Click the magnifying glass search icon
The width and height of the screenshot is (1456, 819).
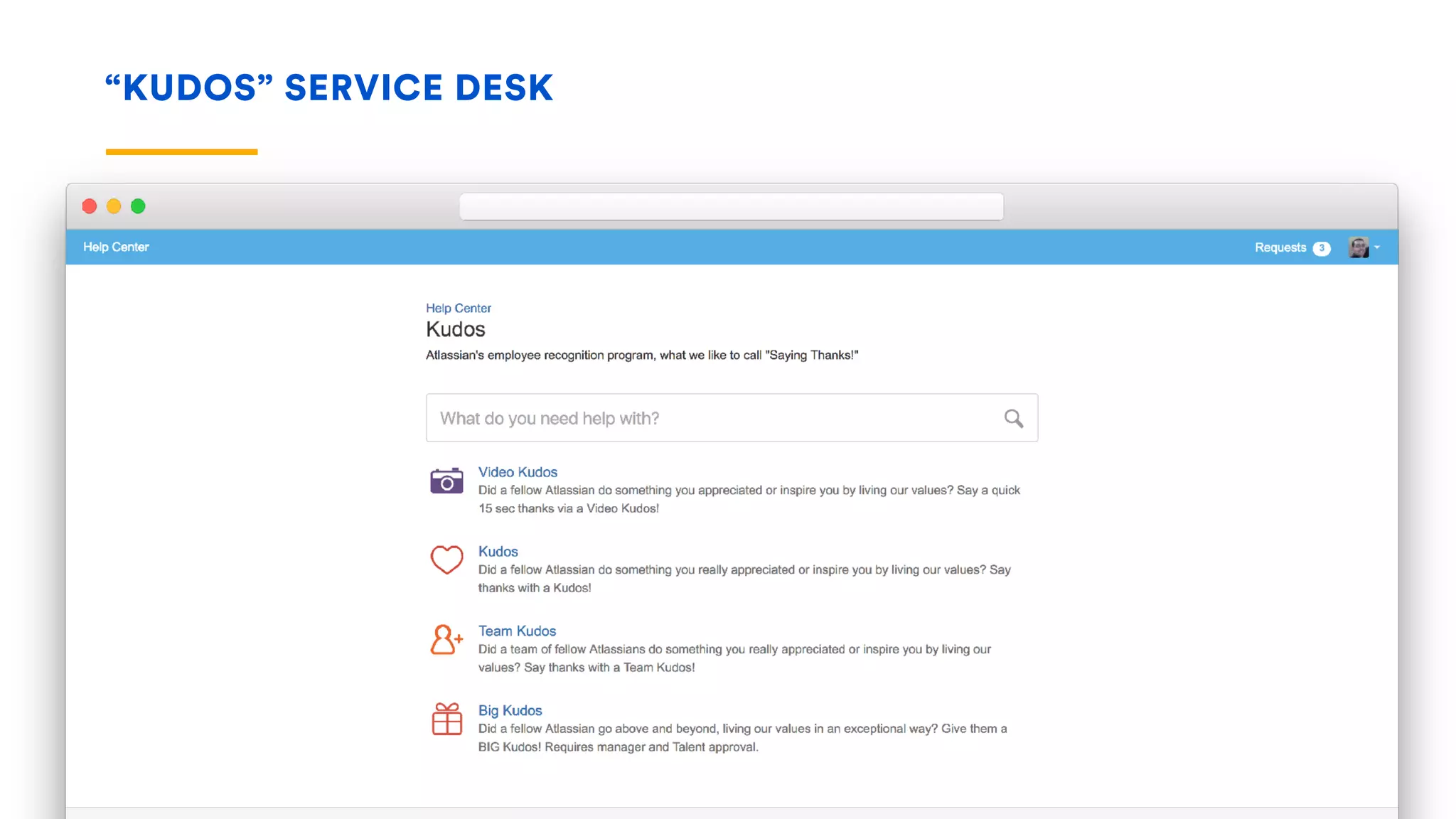1014,419
